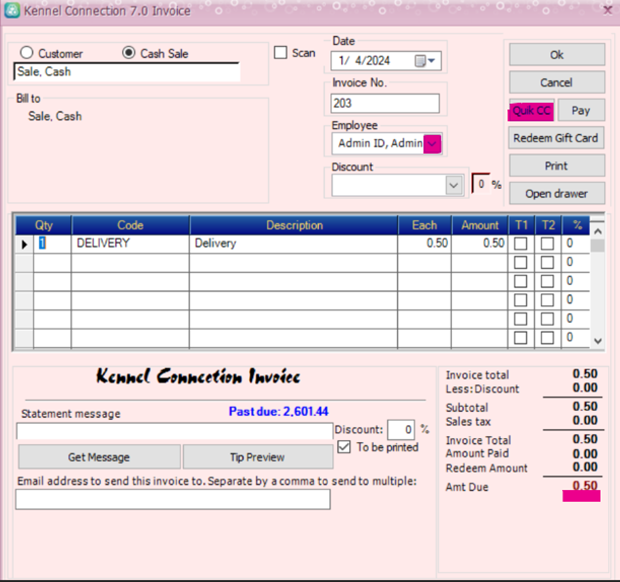Image resolution: width=620 pixels, height=582 pixels.
Task: Check T1 box in second grid row
Action: 520,263
